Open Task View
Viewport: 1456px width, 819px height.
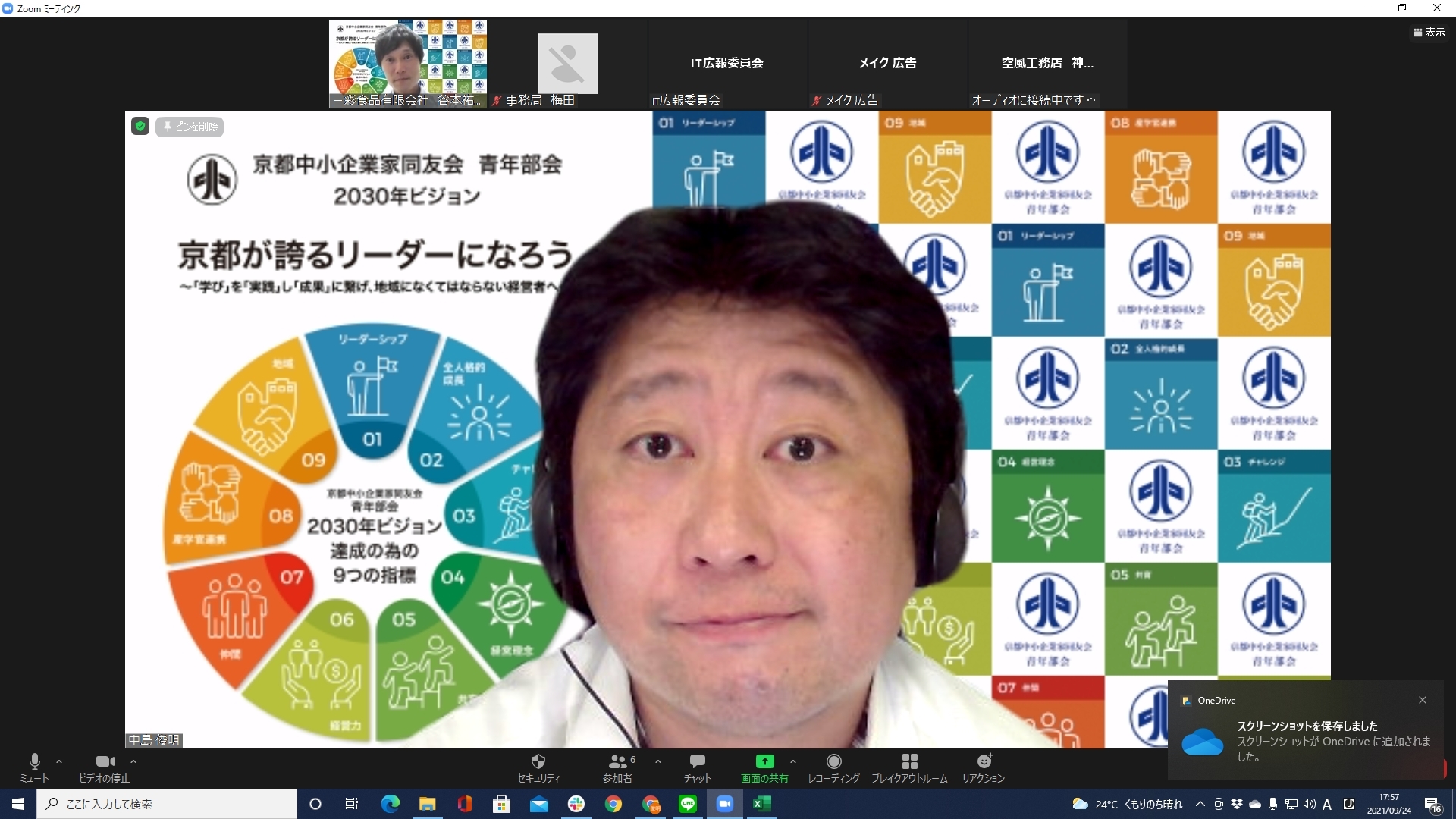point(352,804)
